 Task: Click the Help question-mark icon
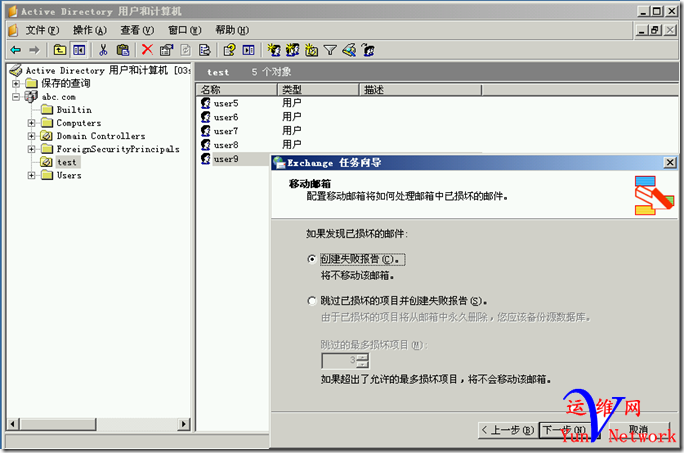229,50
